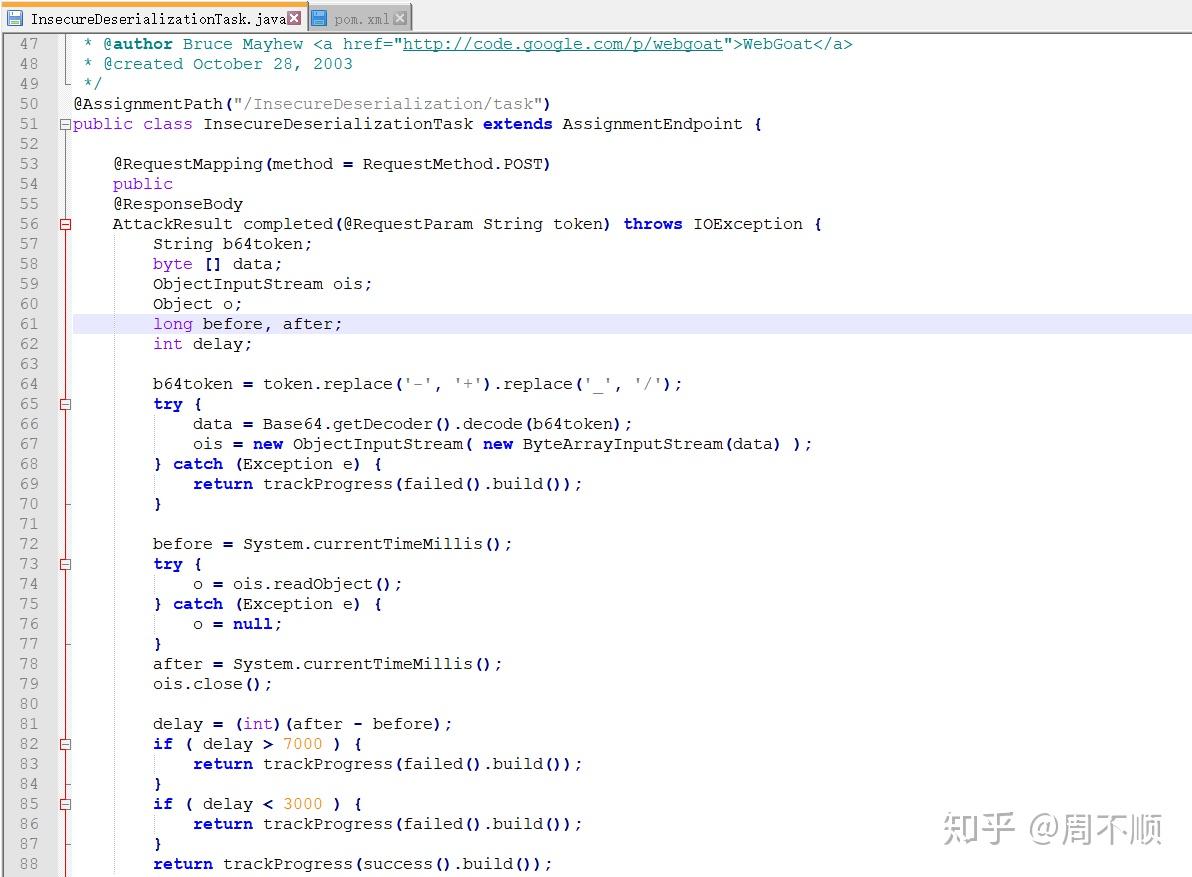The image size is (1192, 877).
Task: Click line number 72 in the margin
Action: pos(29,544)
